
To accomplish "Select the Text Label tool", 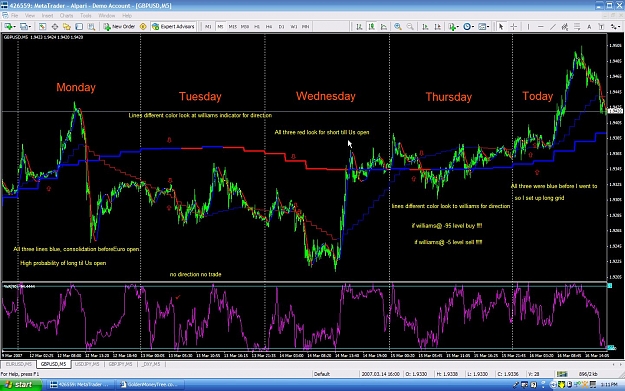I will coord(601,26).
